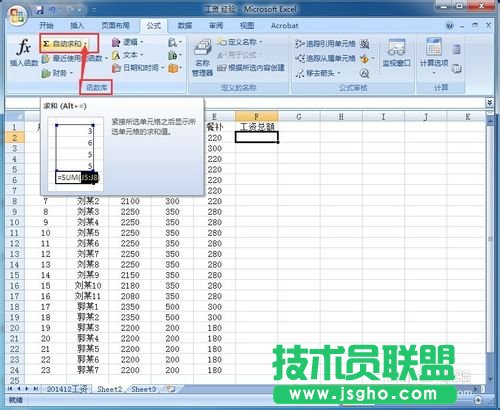
Task: Open the 计算选项 menu
Action: click(433, 56)
